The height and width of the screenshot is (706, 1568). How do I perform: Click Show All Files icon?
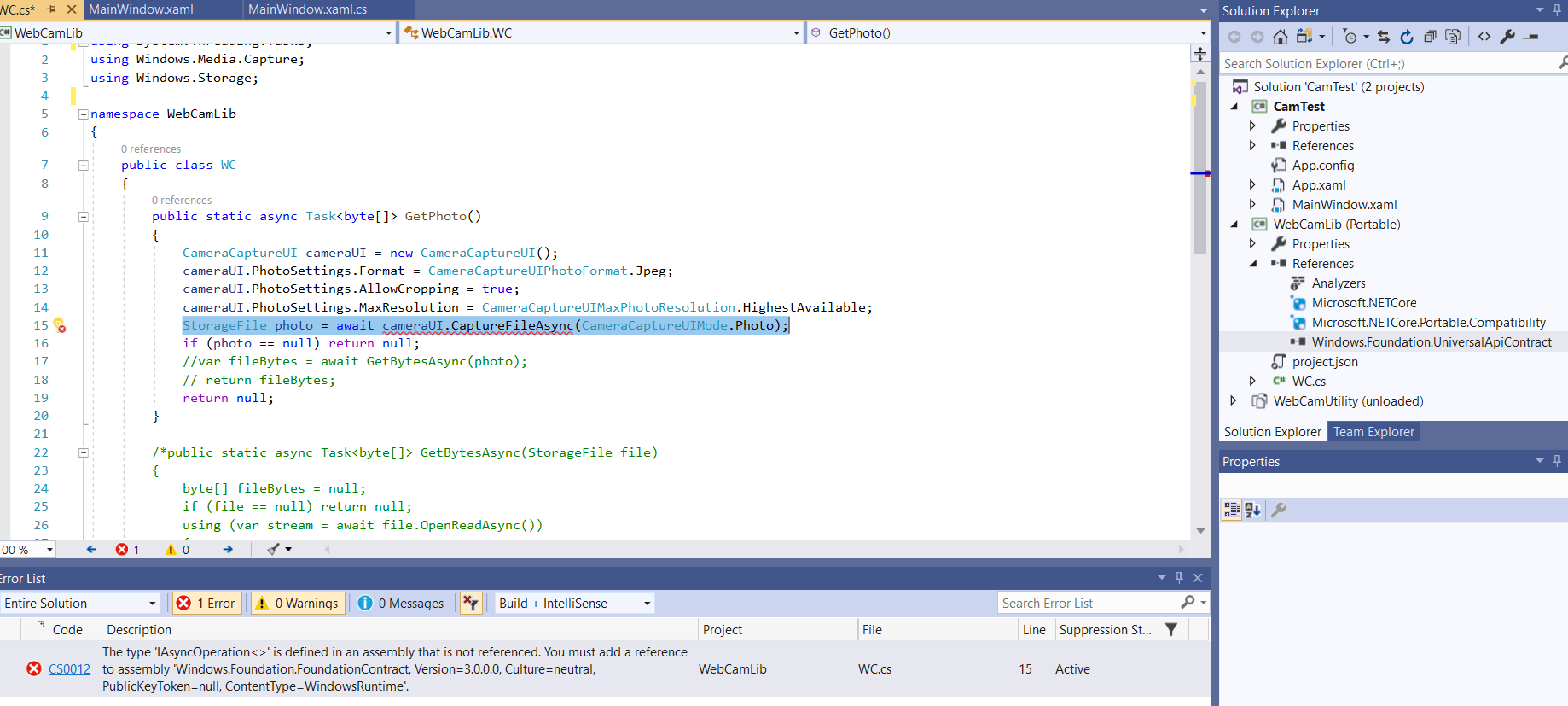tap(1453, 37)
